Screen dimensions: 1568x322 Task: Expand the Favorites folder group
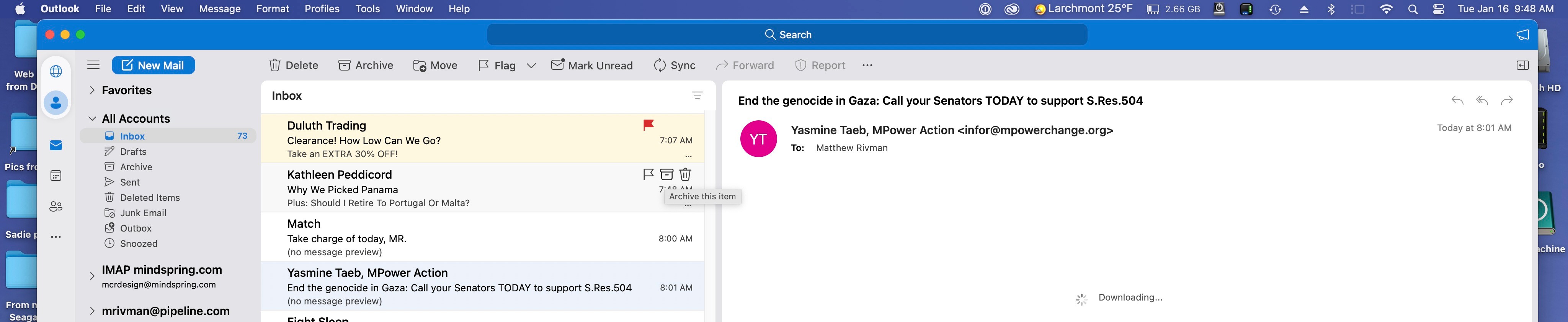(92, 90)
